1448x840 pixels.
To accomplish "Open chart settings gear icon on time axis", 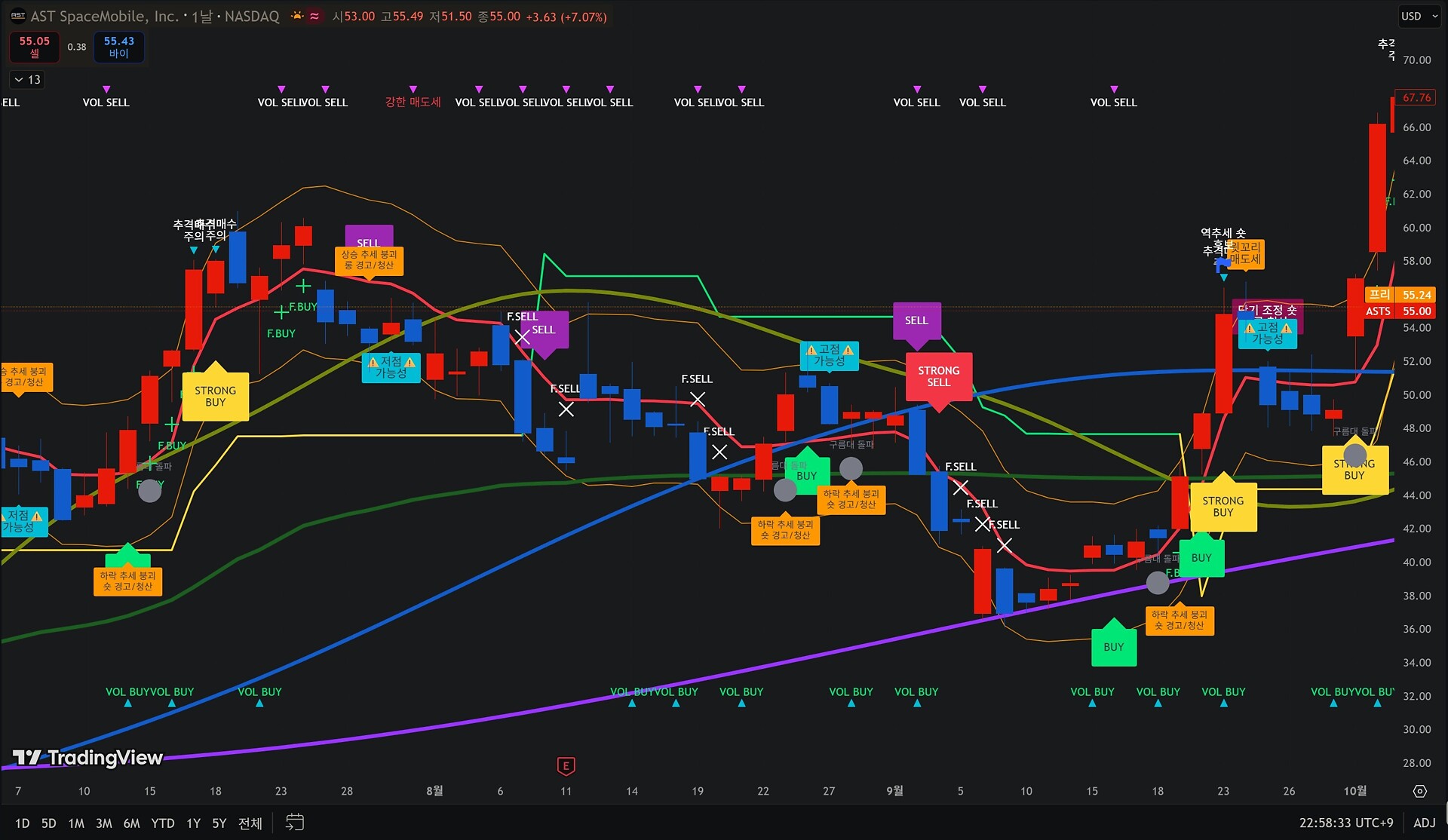I will click(x=1419, y=791).
